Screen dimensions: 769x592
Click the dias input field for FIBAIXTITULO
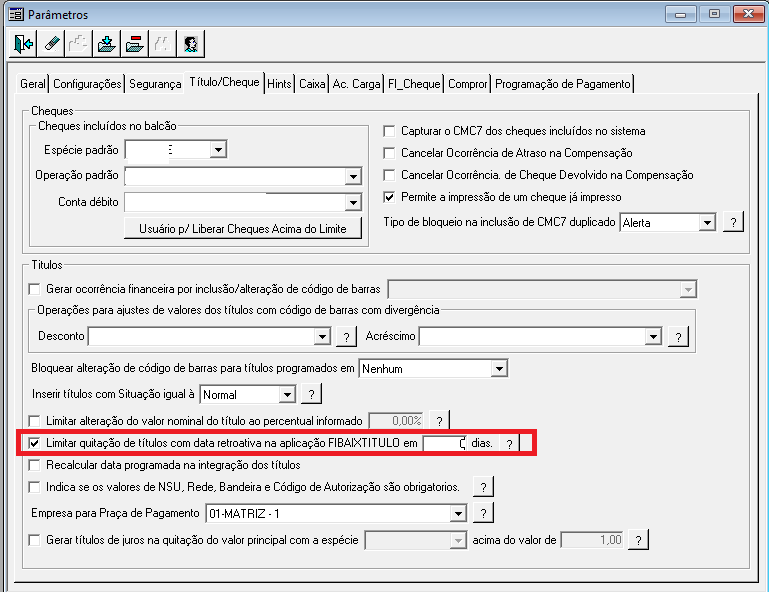[x=444, y=443]
